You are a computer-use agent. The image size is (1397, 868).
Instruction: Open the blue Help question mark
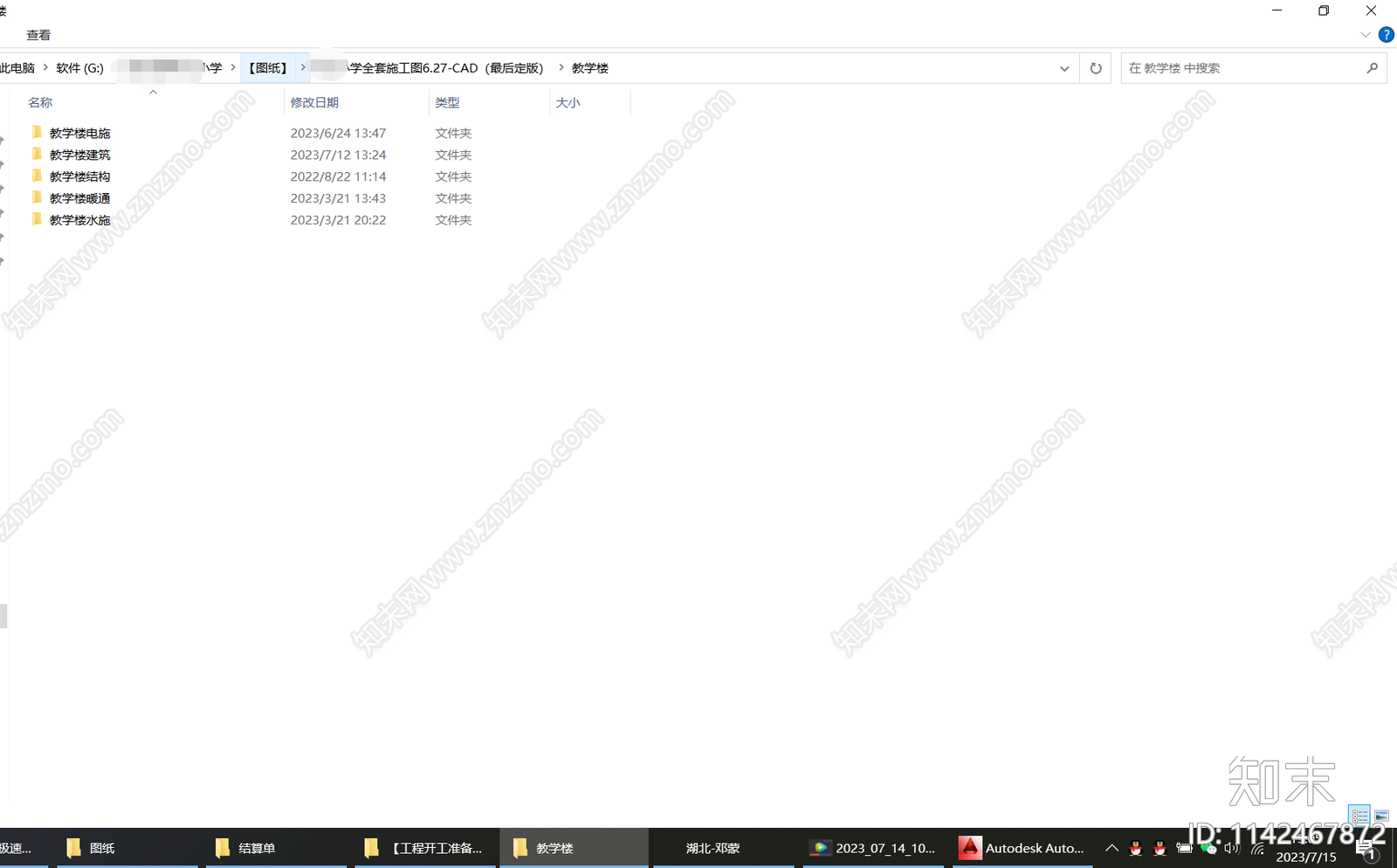click(x=1386, y=35)
